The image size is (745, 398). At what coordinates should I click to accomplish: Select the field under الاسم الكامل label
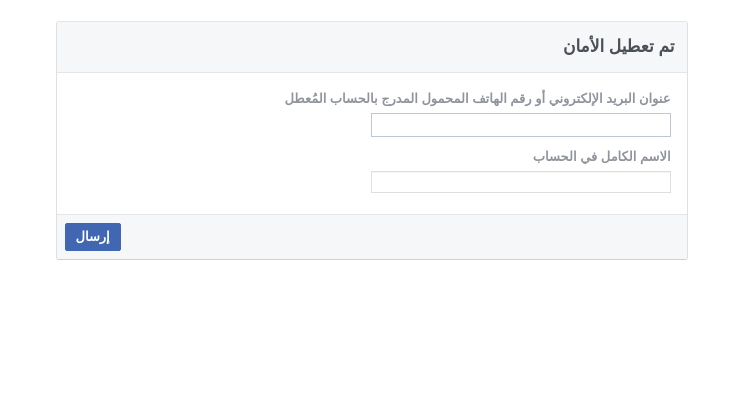coord(521,182)
